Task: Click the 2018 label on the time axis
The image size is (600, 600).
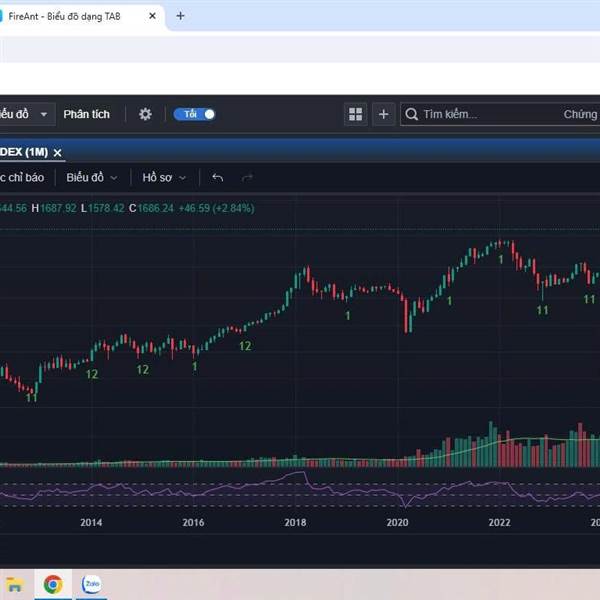Action: coord(295,522)
